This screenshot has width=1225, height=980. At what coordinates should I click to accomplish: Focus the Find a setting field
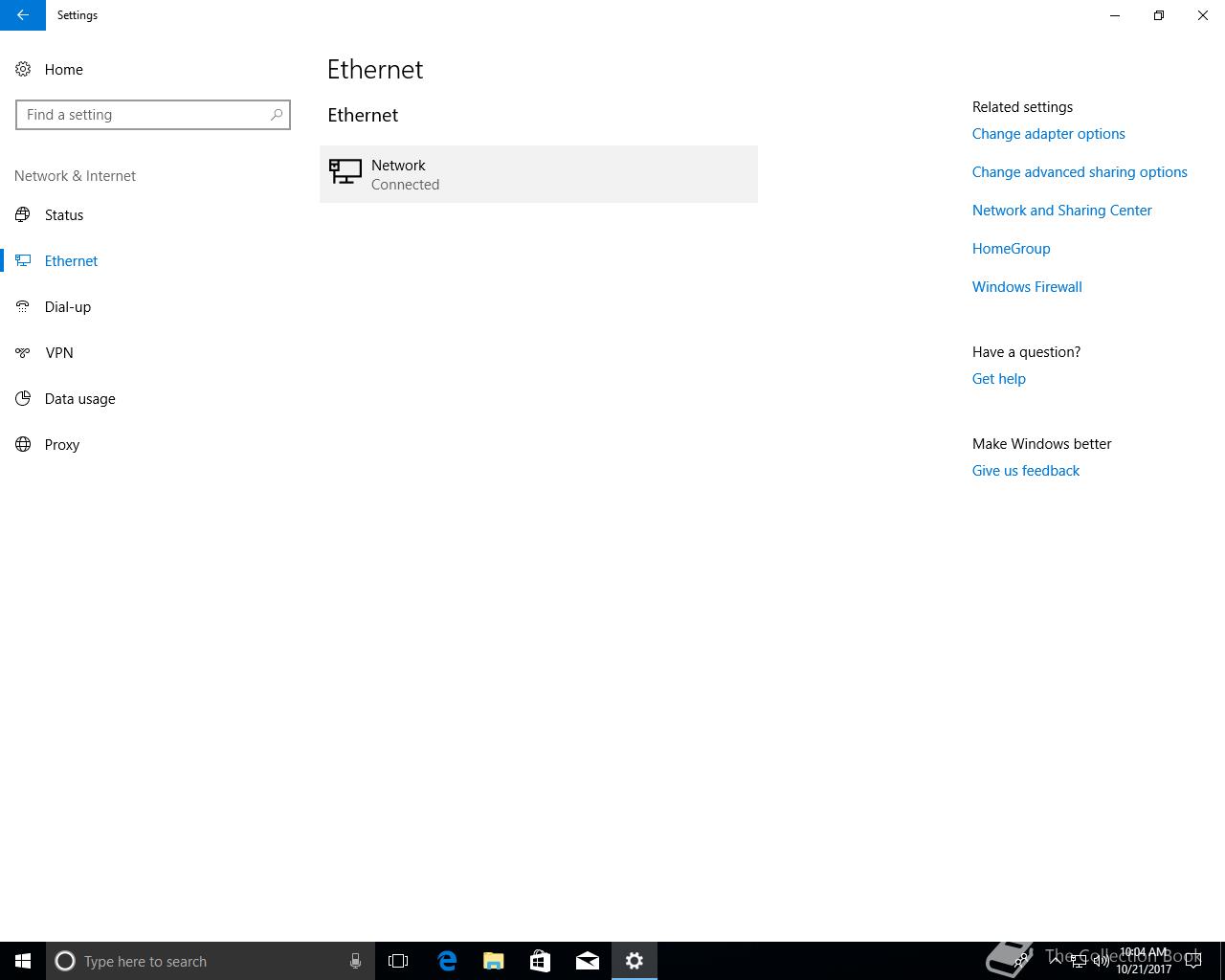pyautogui.click(x=153, y=115)
